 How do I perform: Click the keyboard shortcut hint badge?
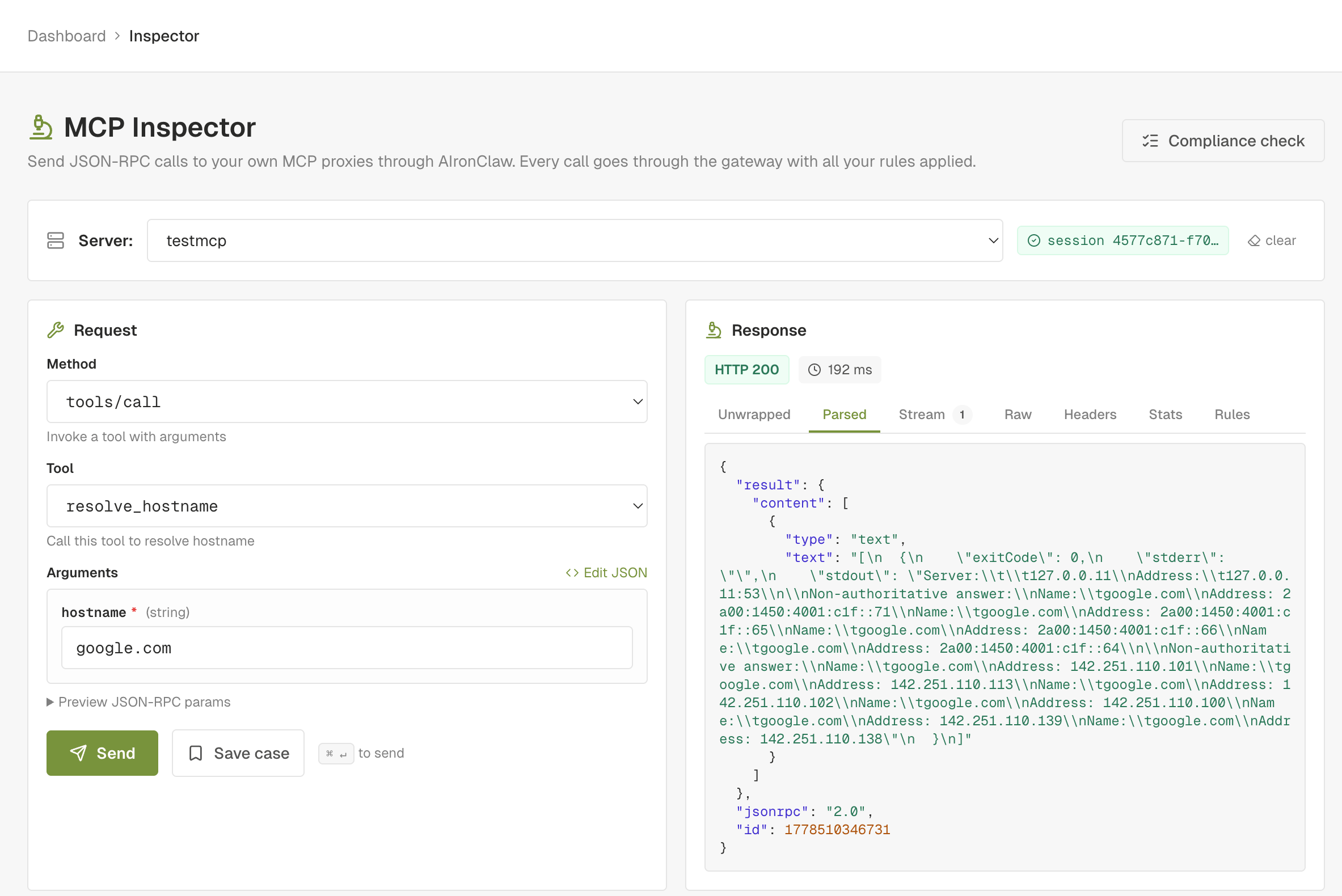click(x=336, y=754)
